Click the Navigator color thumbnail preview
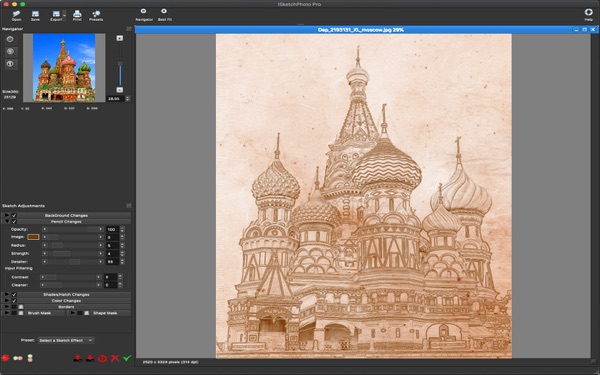600x375 pixels. click(x=64, y=67)
